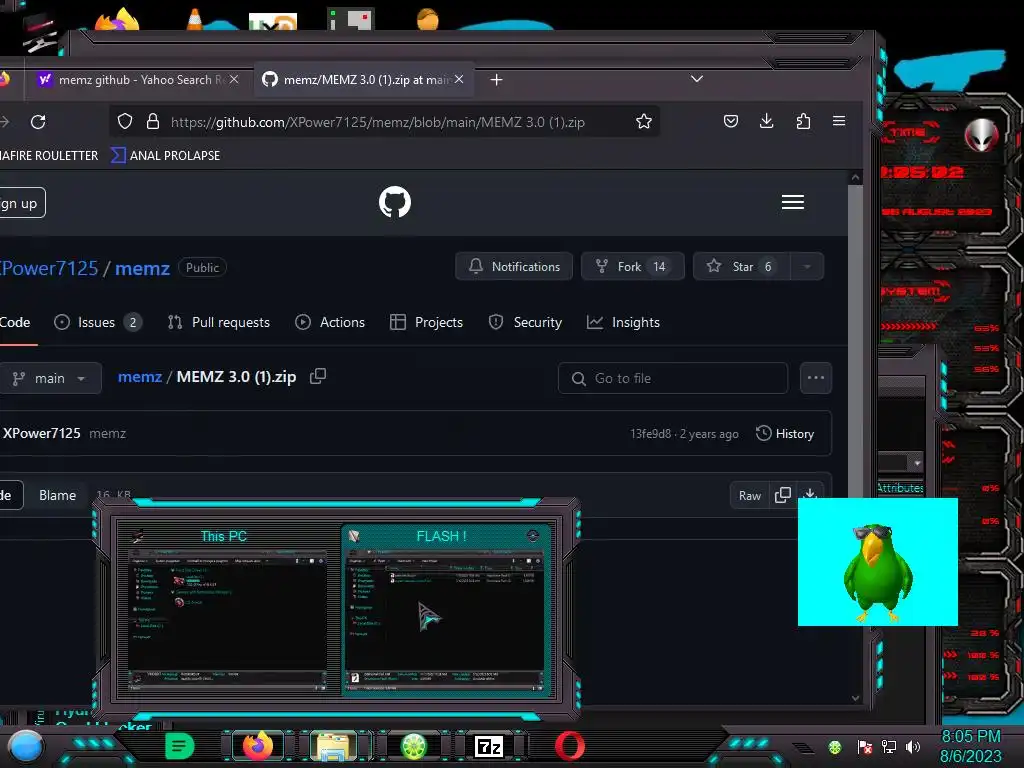The image size is (1024, 768).
Task: Open tracking protection shield in address bar
Action: [125, 121]
